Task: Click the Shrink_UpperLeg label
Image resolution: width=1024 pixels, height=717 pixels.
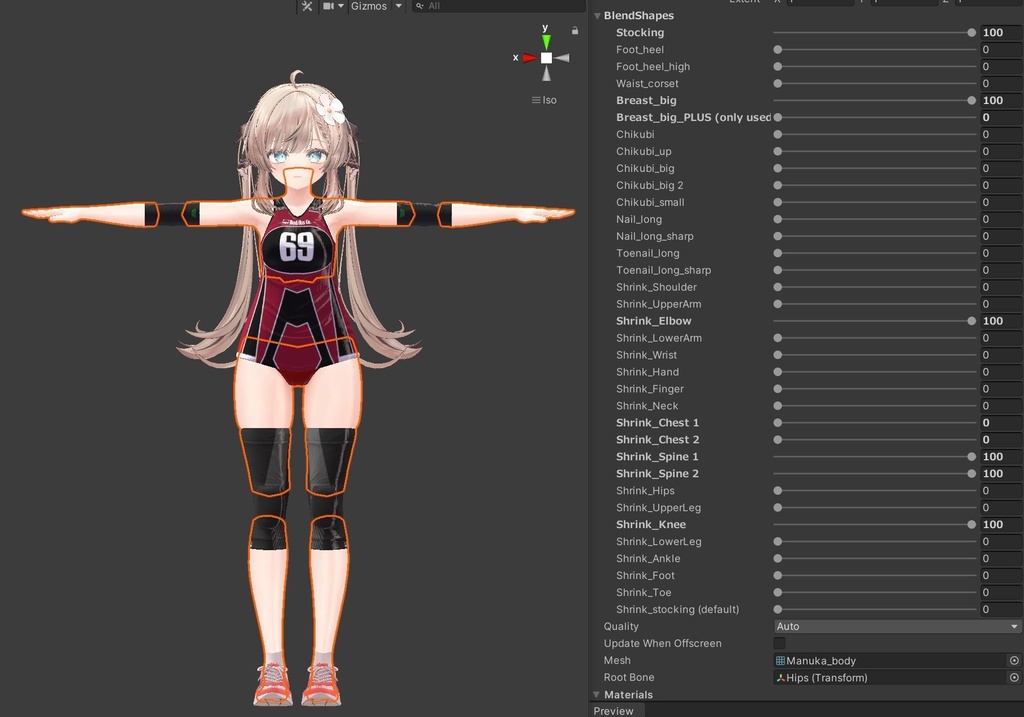Action: [658, 508]
